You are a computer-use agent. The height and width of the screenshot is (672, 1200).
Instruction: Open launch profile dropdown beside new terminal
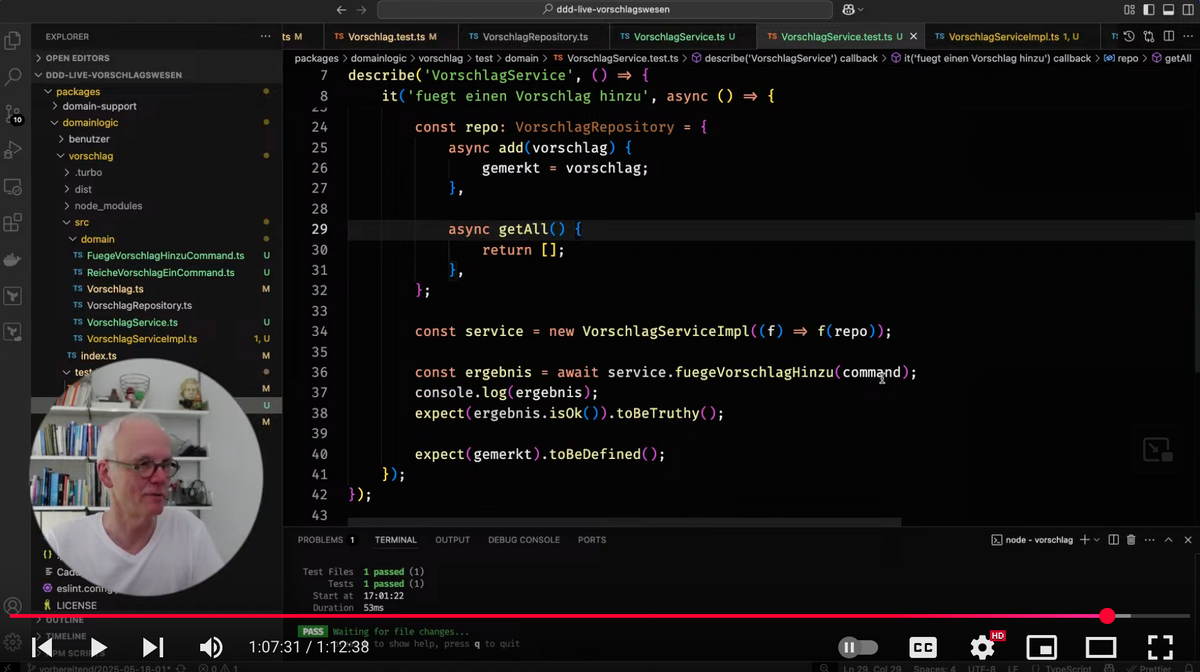(1098, 540)
